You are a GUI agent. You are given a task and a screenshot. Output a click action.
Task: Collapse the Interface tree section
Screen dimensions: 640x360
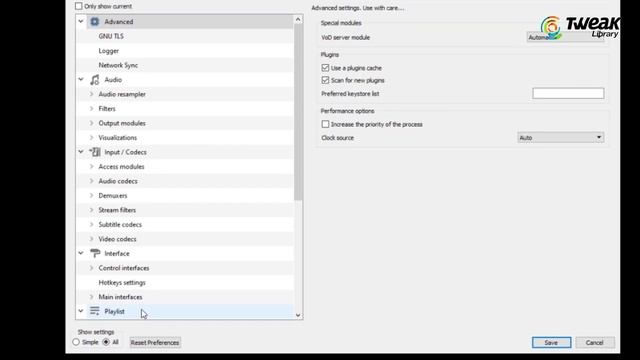click(x=81, y=253)
